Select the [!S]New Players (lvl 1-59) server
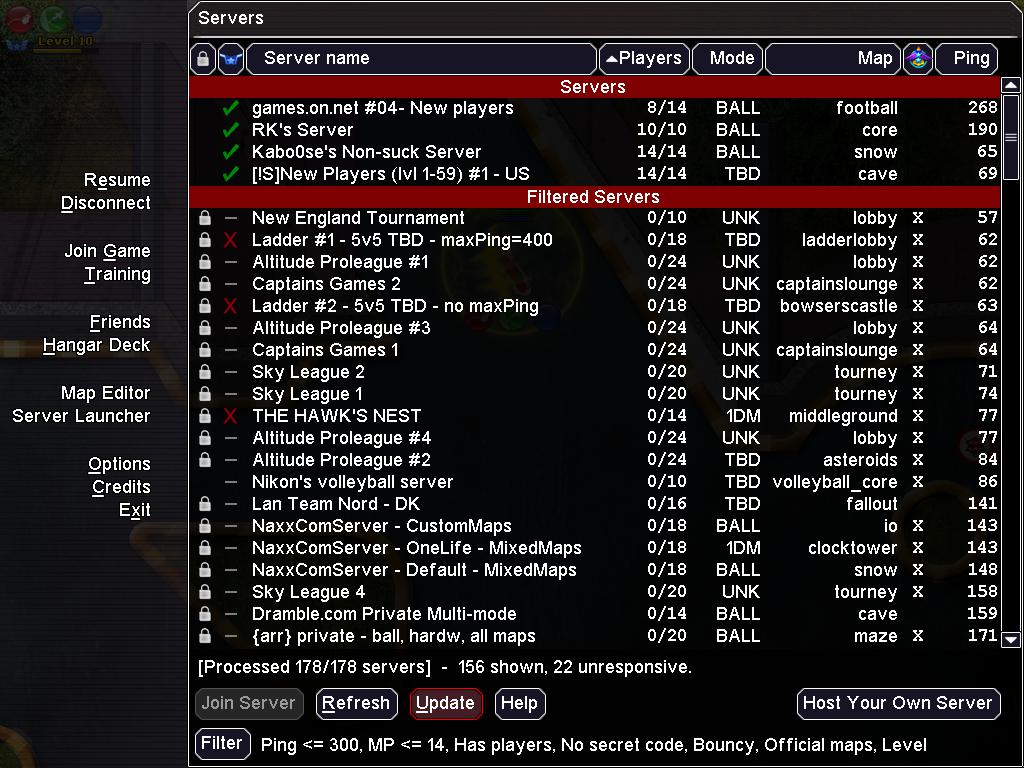 click(594, 174)
